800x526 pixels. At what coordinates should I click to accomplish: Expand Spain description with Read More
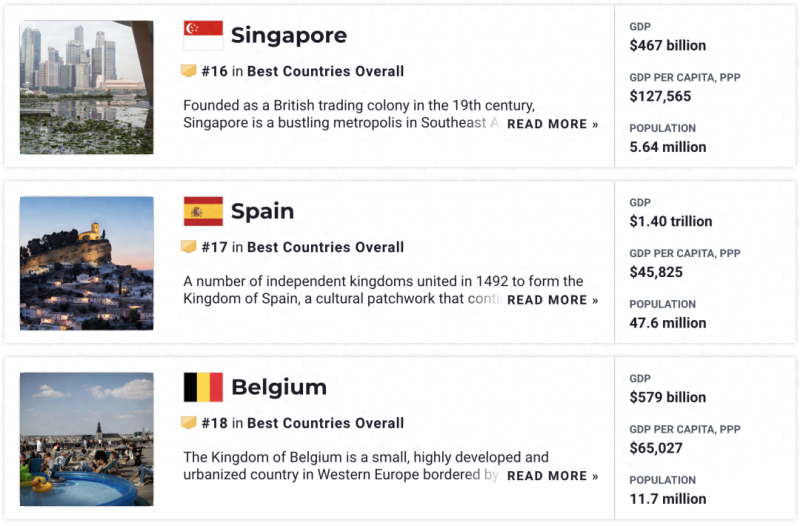coord(552,300)
